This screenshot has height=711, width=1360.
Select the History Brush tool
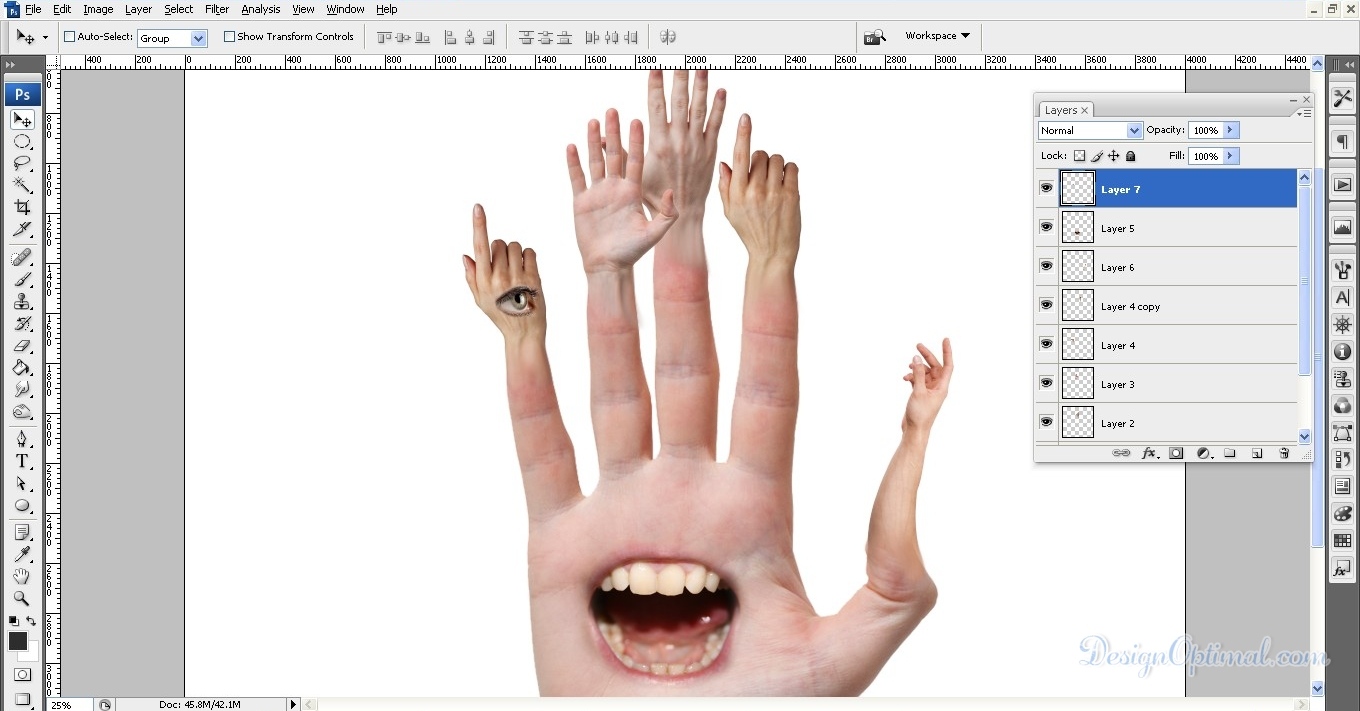[x=22, y=323]
